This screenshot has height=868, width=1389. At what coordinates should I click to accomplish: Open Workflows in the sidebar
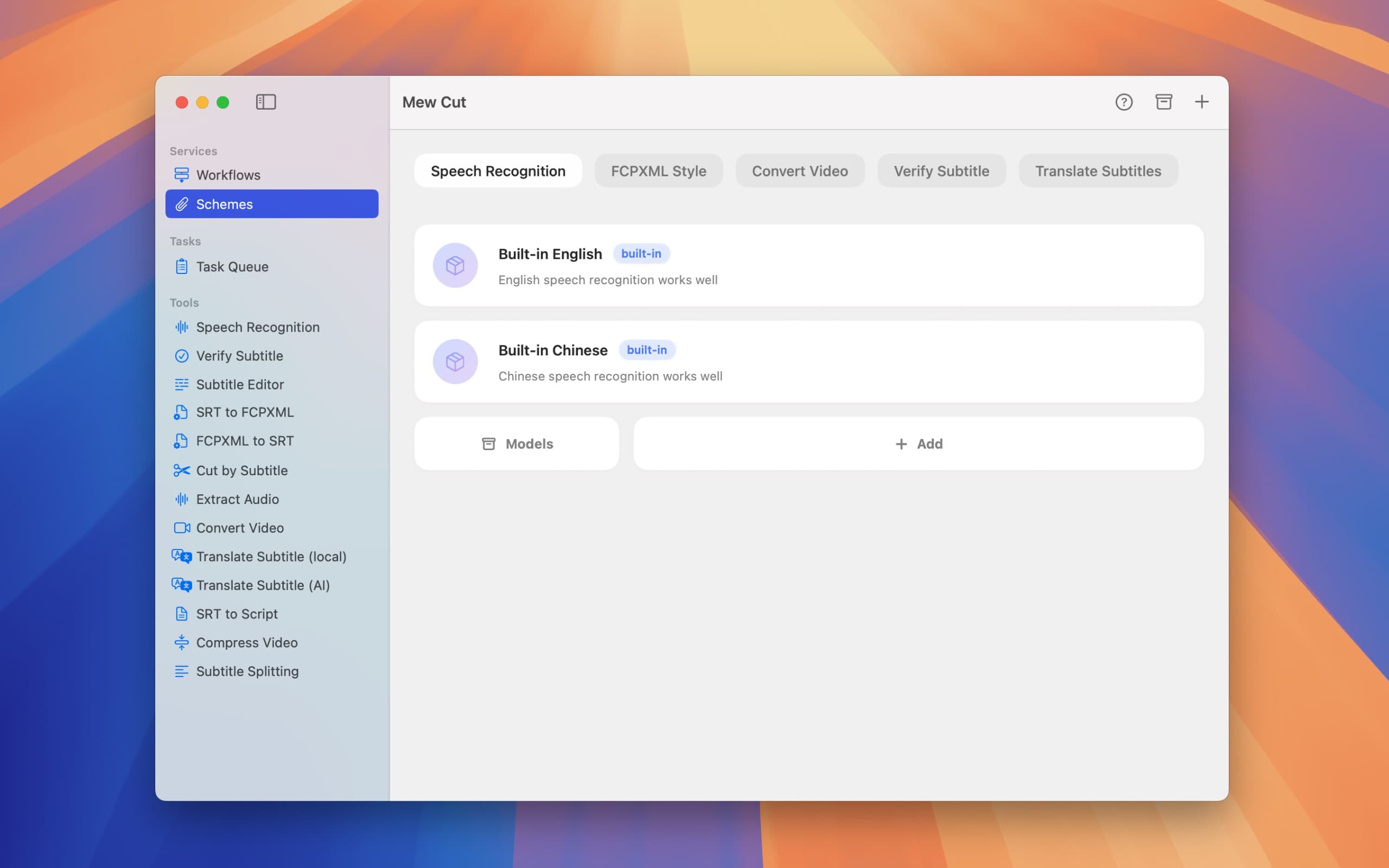coord(228,175)
